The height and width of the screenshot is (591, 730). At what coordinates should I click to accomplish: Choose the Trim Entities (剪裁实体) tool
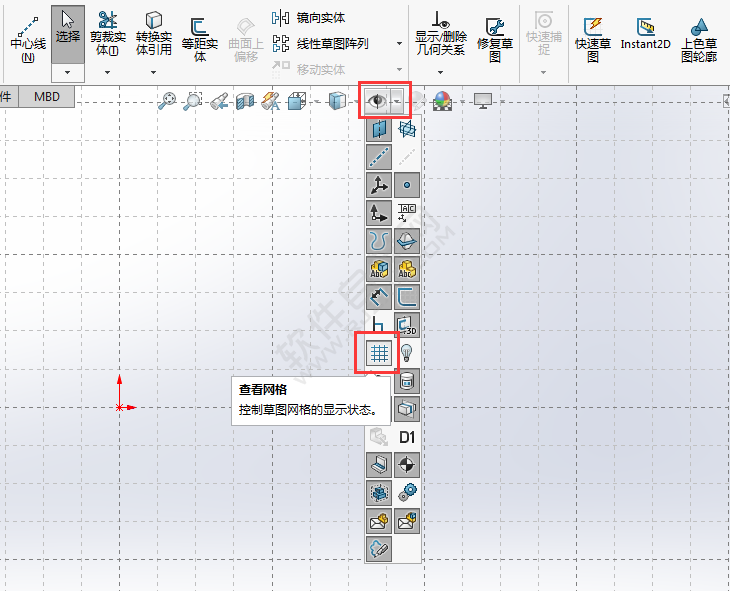pyautogui.click(x=108, y=34)
